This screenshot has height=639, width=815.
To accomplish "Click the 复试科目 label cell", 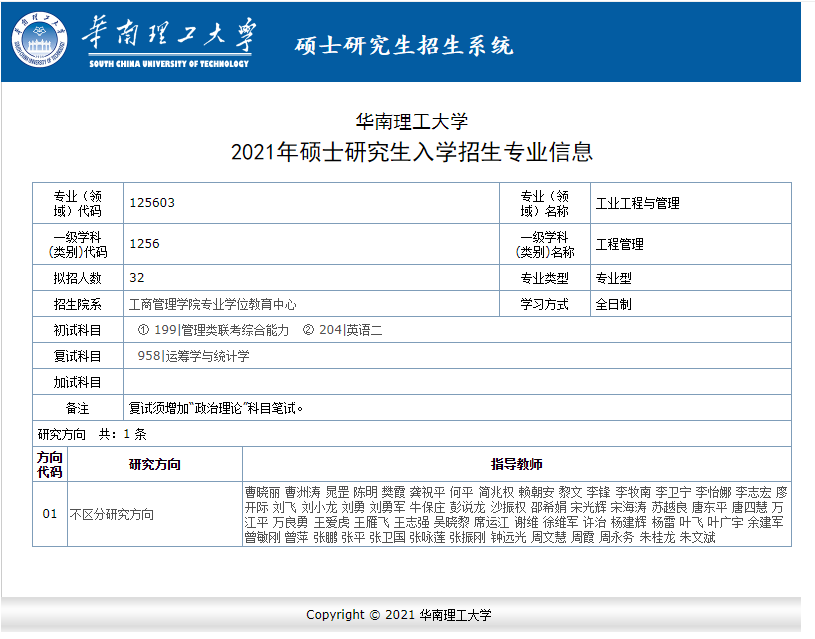I will point(78,356).
